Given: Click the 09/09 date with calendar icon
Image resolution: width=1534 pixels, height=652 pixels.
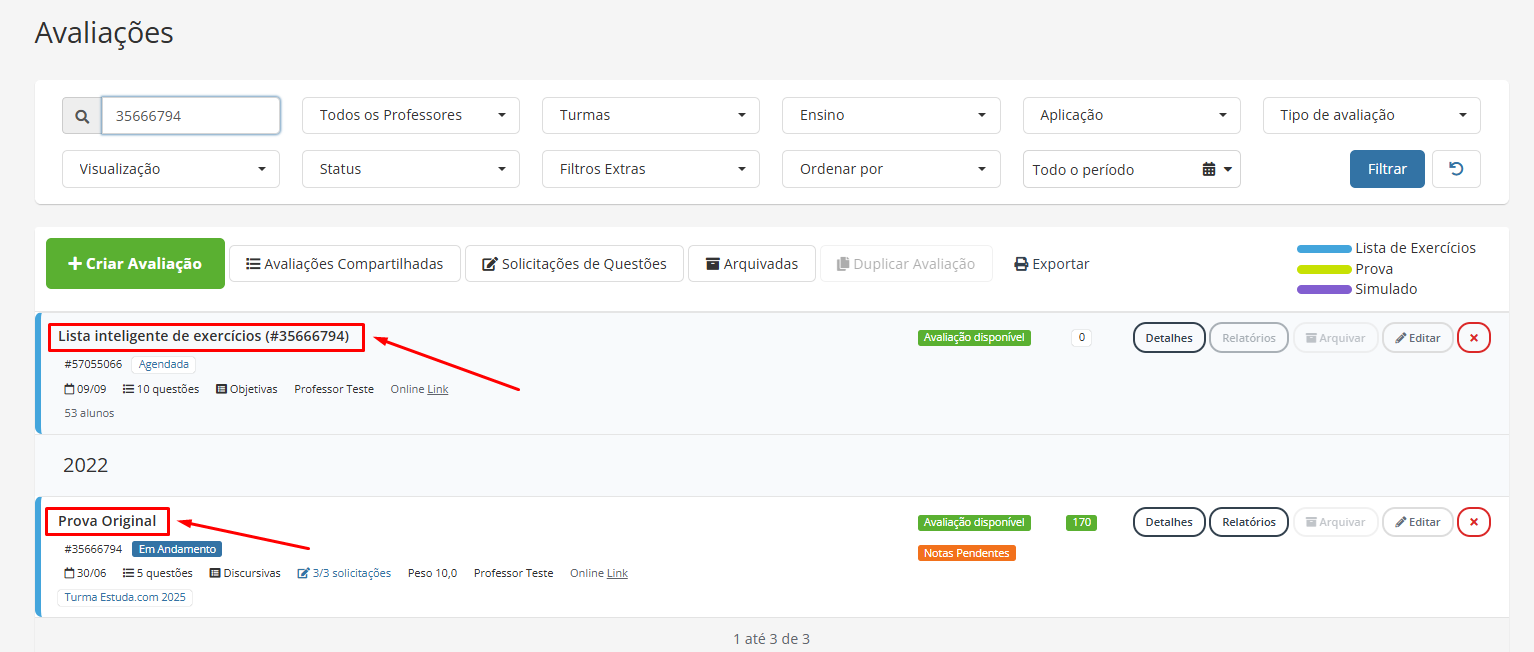Looking at the screenshot, I should (x=85, y=389).
